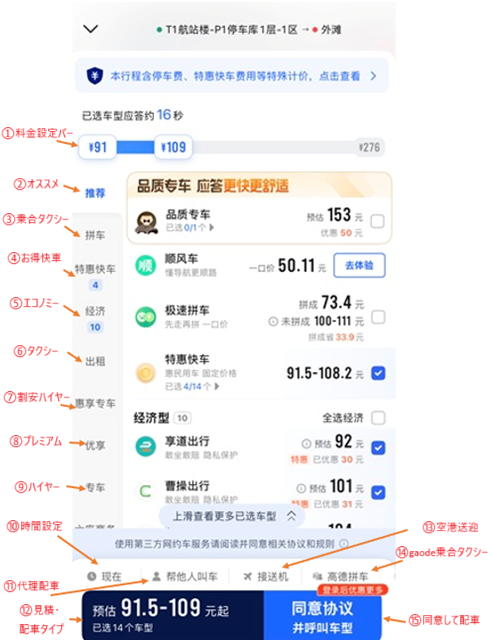Viewport: 493px width, 640px height.
Task: Tap the 享道出行 teal logo
Action: 146,447
